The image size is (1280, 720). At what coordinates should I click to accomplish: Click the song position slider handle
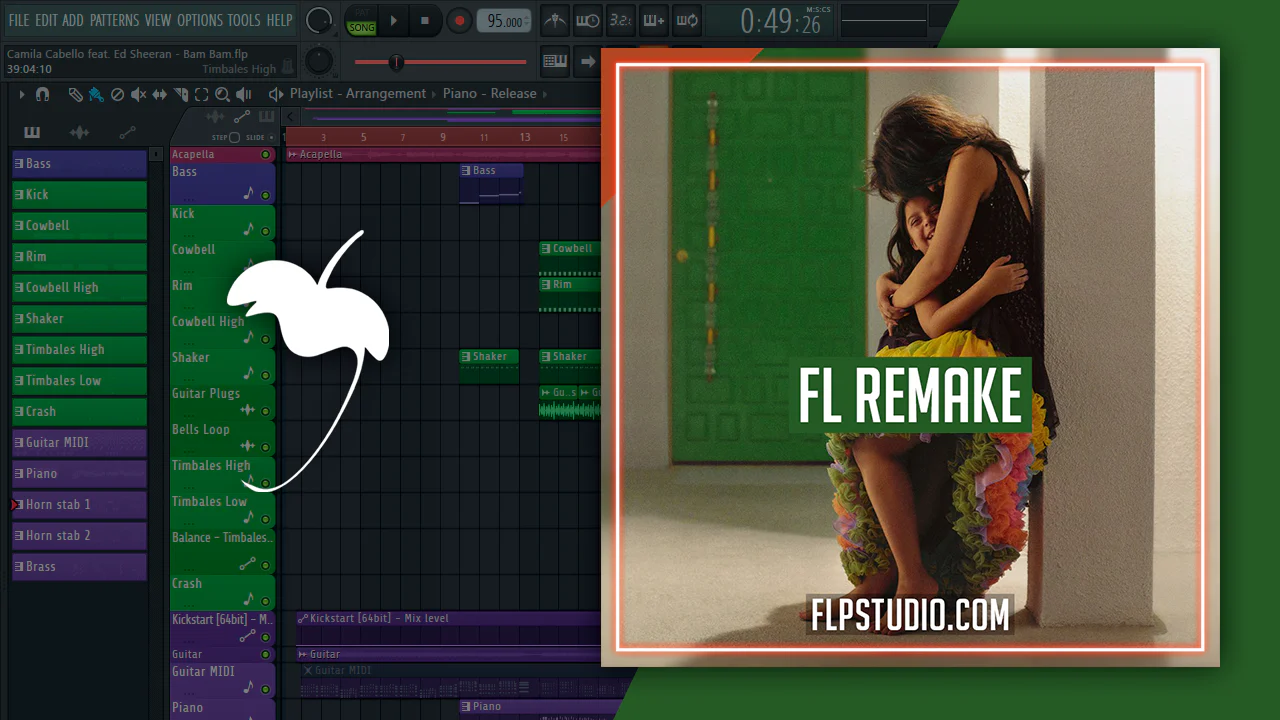click(396, 62)
